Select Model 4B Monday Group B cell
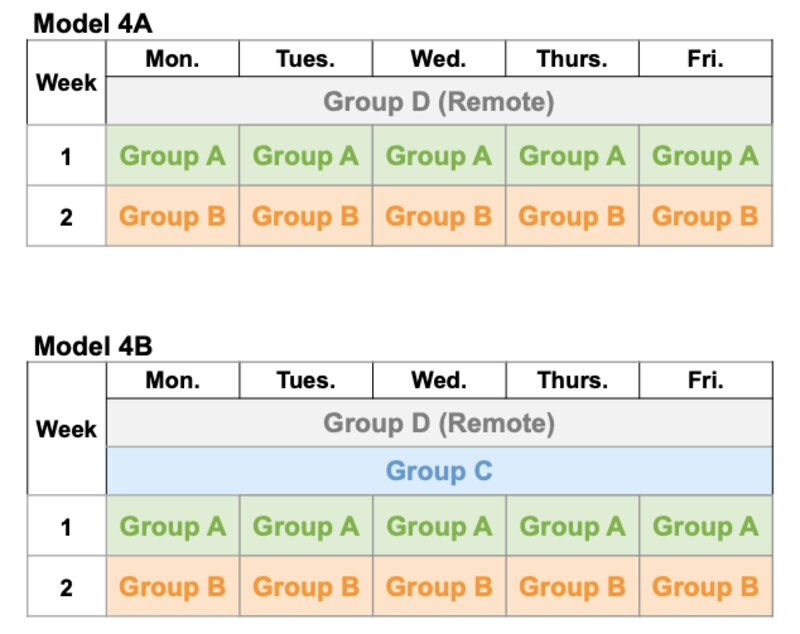This screenshot has width=800, height=634. tap(172, 587)
